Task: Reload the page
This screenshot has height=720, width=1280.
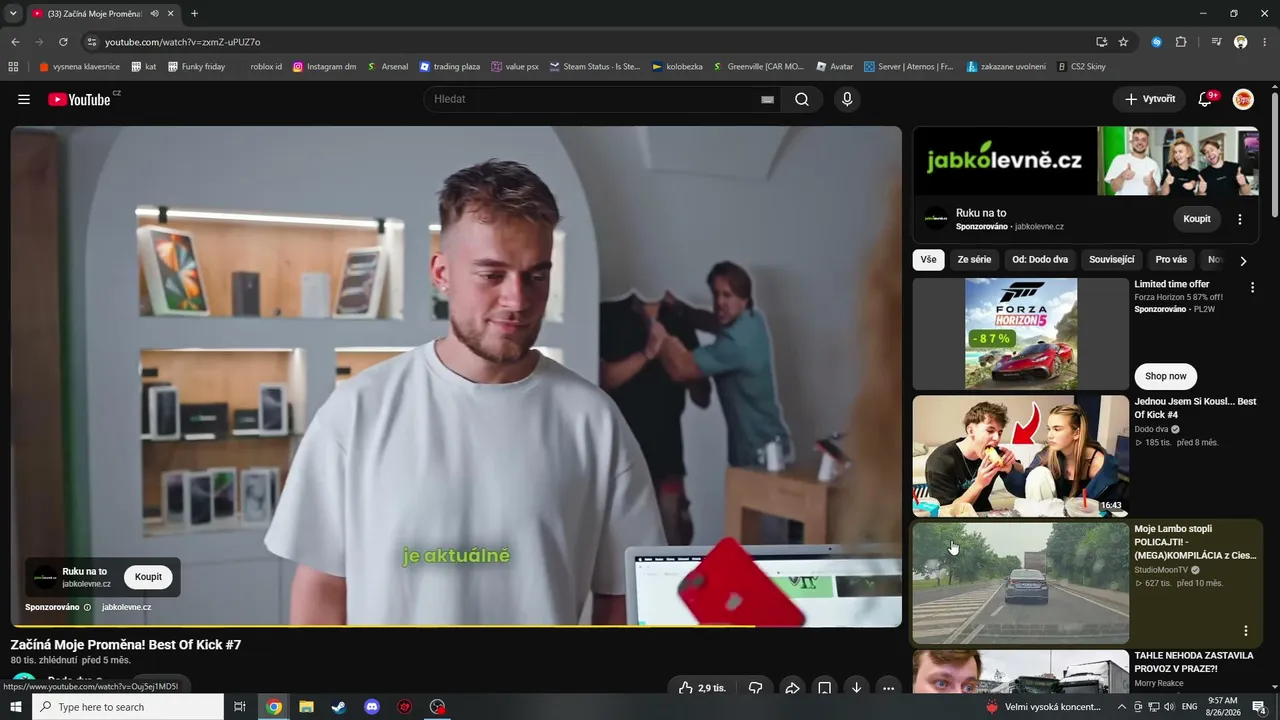Action: pyautogui.click(x=63, y=42)
